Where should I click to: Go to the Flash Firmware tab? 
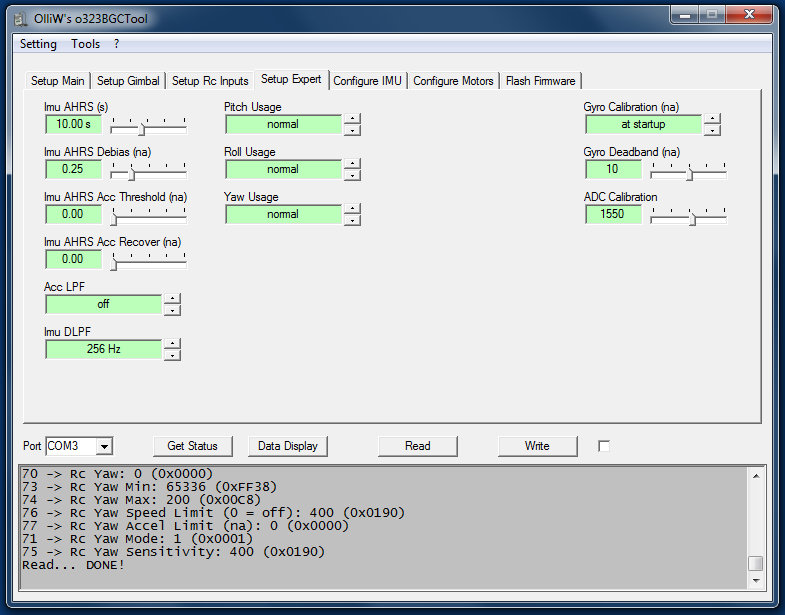(540, 81)
